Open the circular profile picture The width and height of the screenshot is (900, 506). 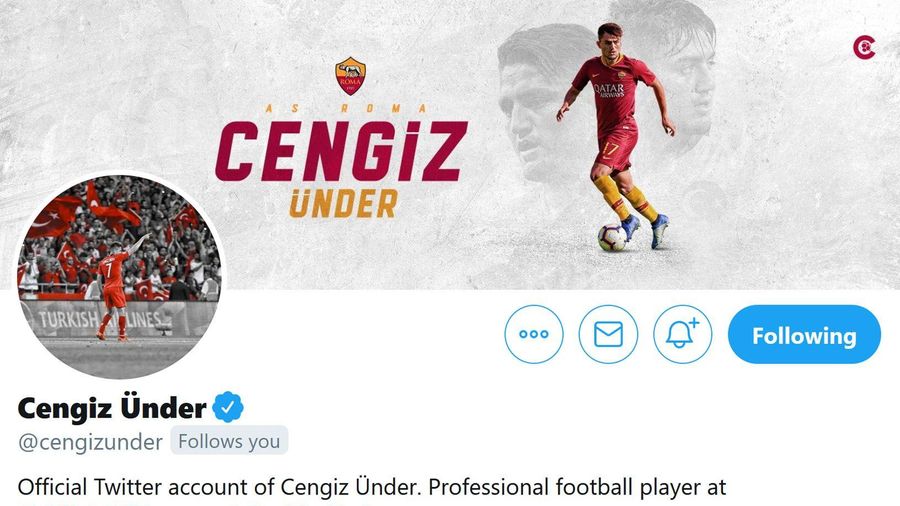(x=119, y=276)
